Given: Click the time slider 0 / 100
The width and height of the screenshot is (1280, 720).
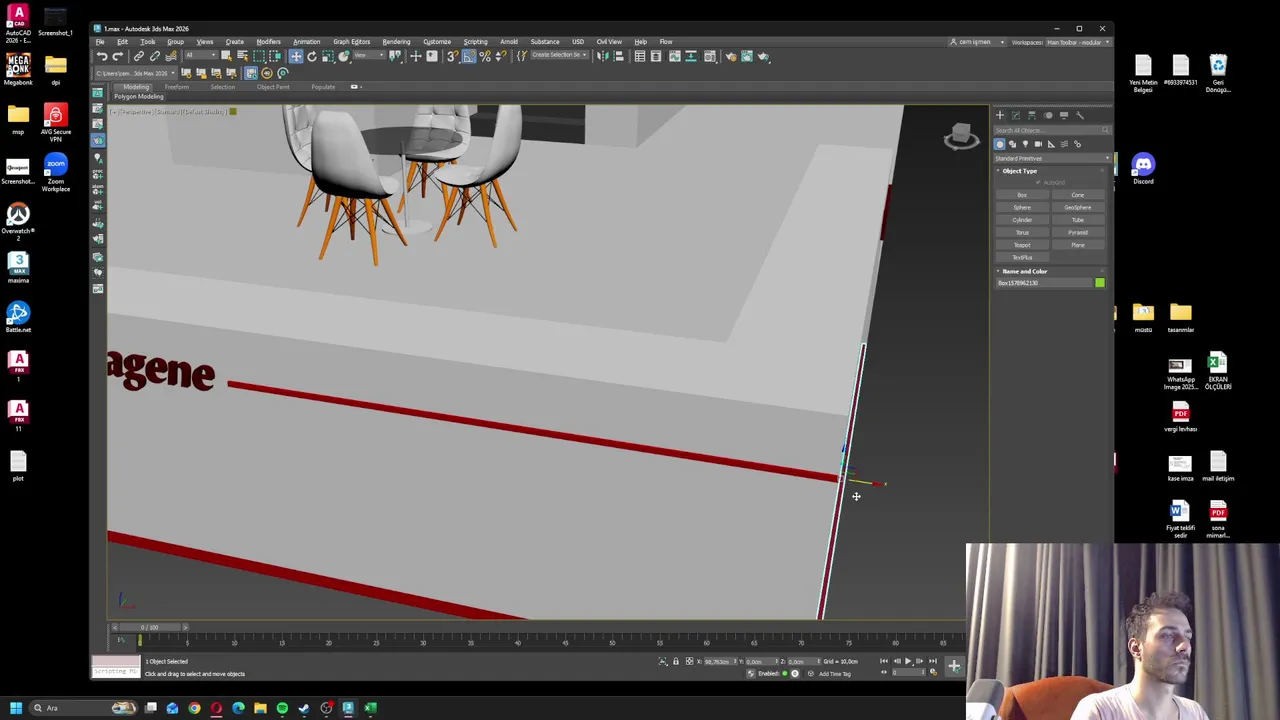Looking at the screenshot, I should click(x=149, y=627).
